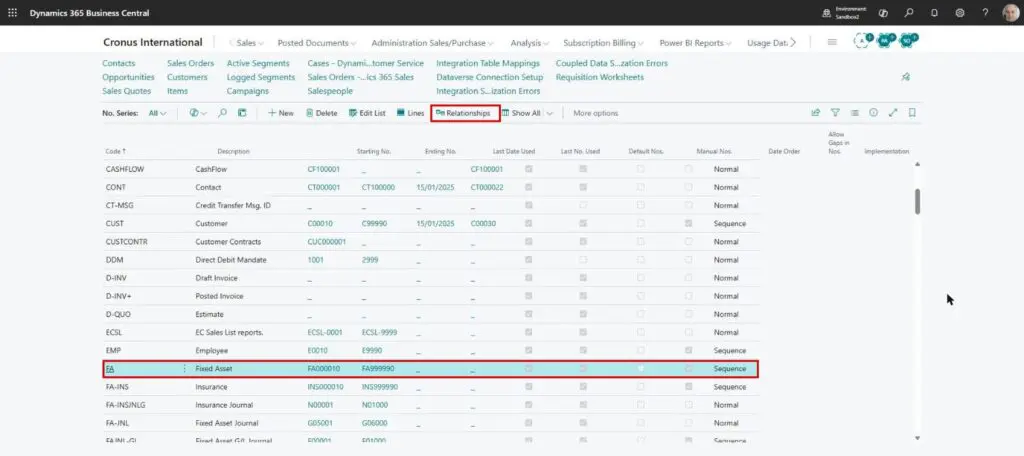Create a new number series with New
1024x456 pixels.
click(281, 113)
